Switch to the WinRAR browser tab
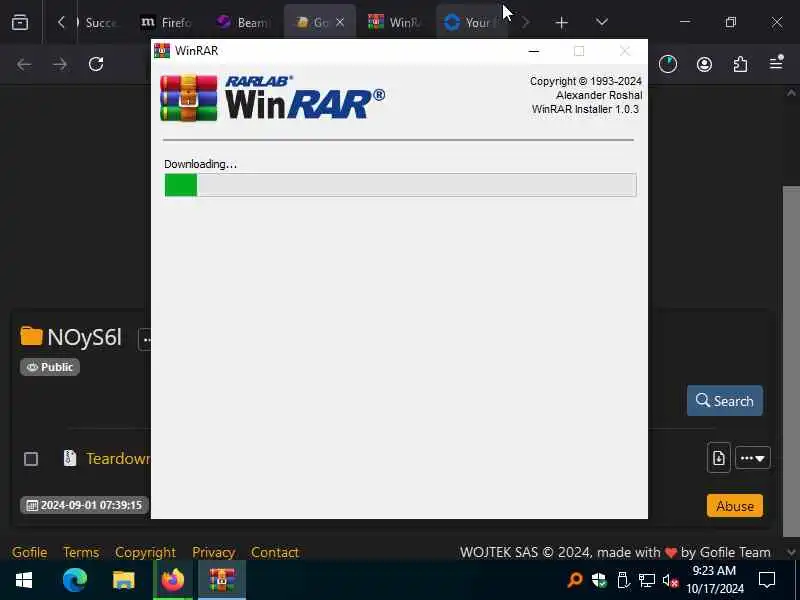 coord(394,23)
